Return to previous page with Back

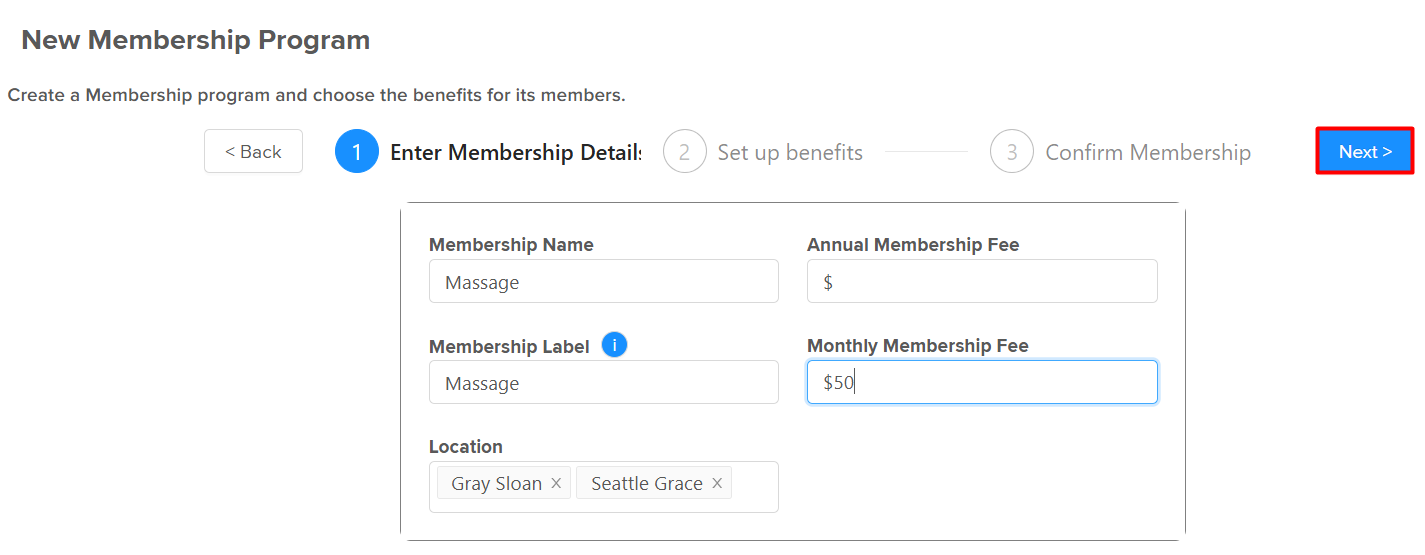click(253, 151)
